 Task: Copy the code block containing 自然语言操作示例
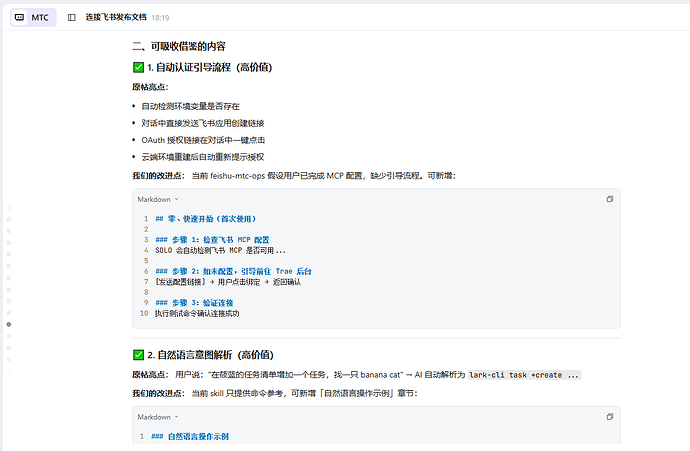[609, 416]
